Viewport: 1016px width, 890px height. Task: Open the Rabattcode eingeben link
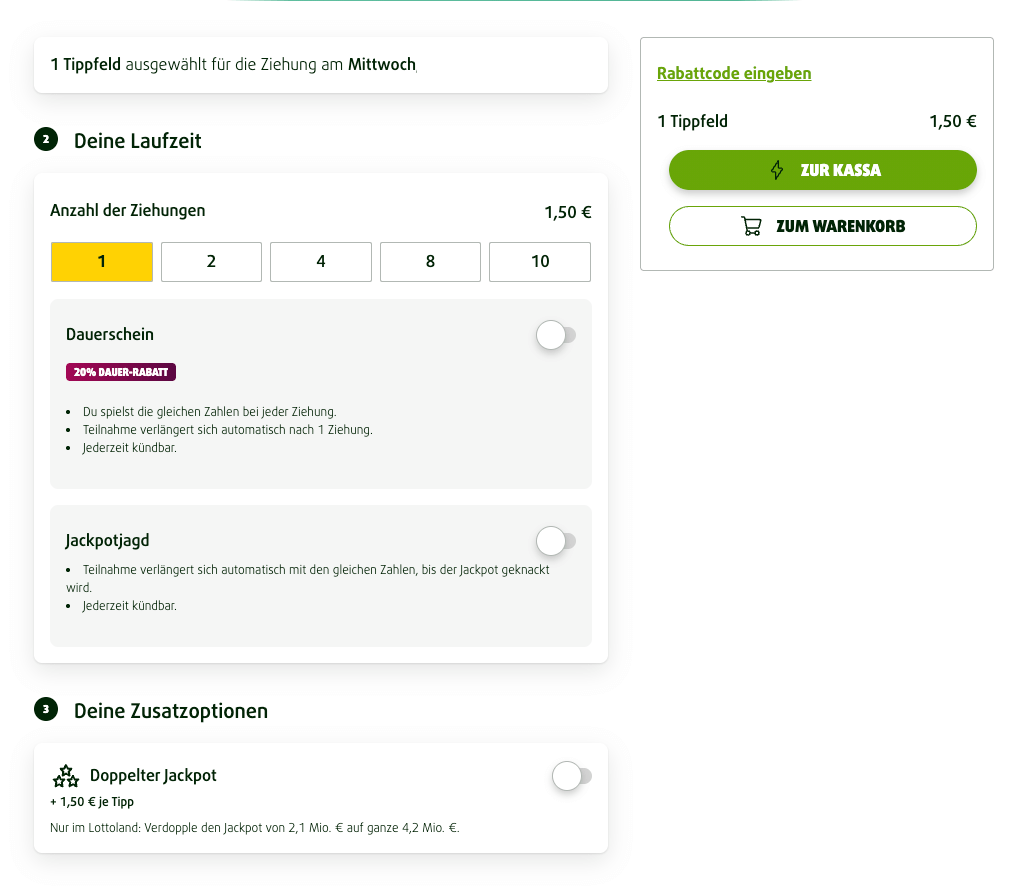734,73
